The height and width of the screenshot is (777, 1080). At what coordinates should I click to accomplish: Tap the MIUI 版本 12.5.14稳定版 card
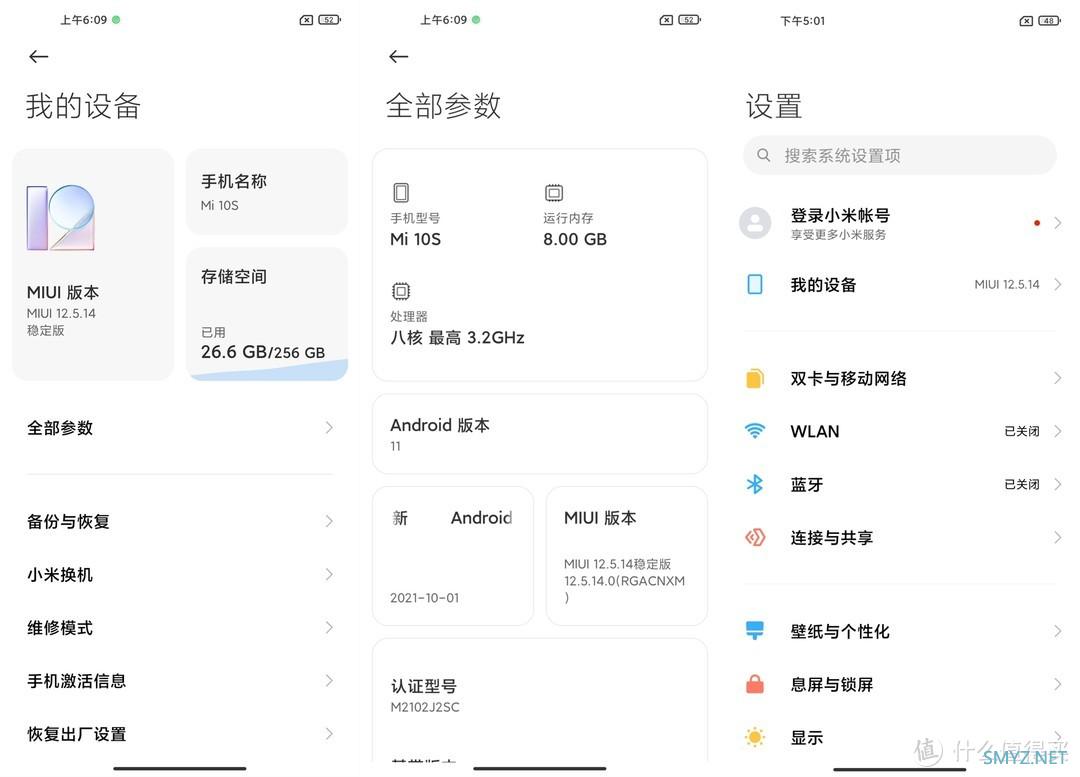(x=626, y=556)
